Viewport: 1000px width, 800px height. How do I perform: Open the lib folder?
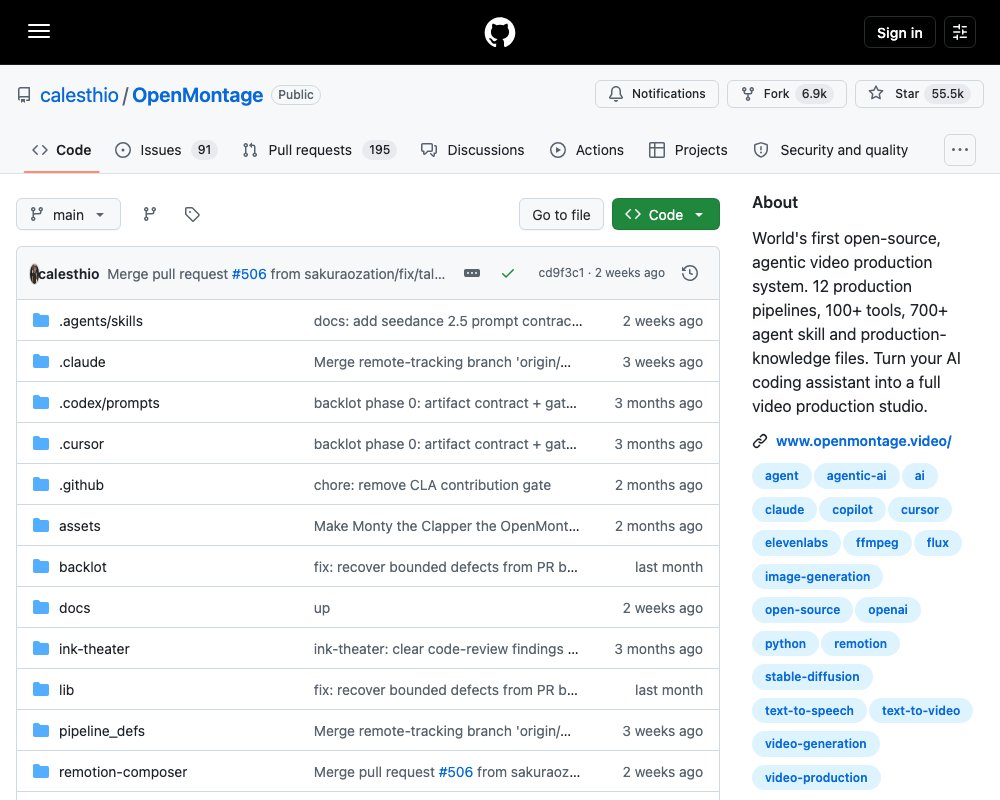point(66,690)
